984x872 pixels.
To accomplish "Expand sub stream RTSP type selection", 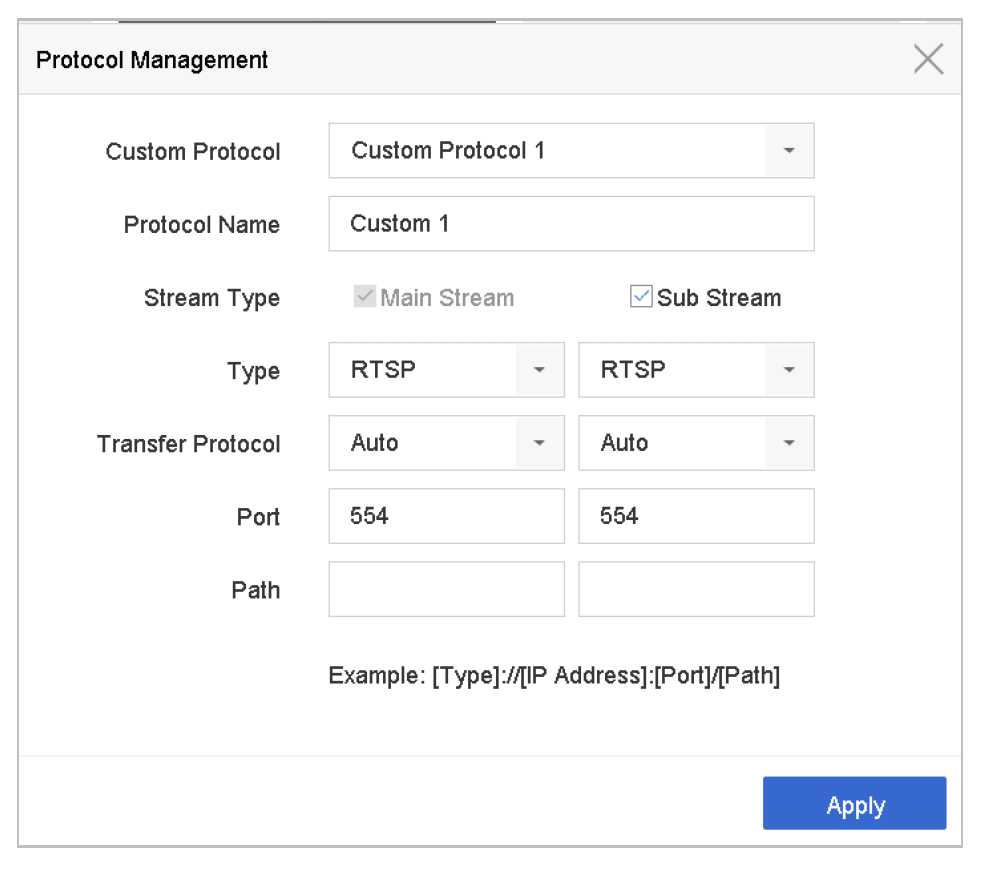I will (672, 370).
